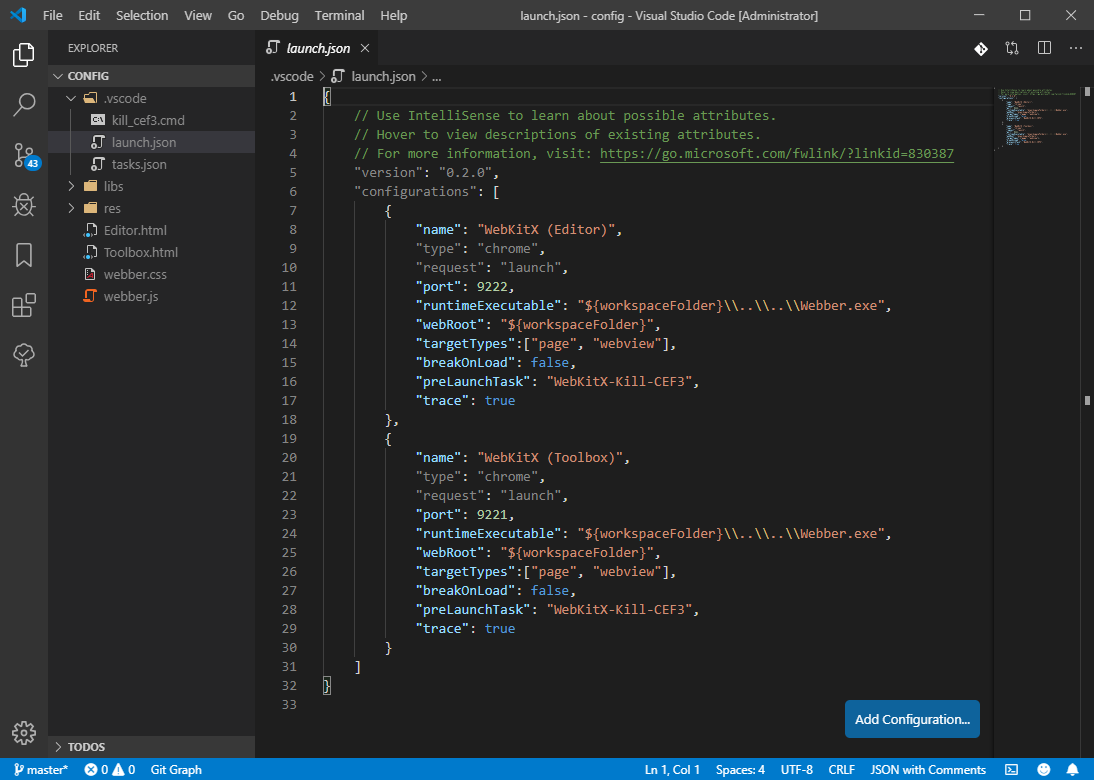Select language mode JSON with Comments

pos(928,770)
